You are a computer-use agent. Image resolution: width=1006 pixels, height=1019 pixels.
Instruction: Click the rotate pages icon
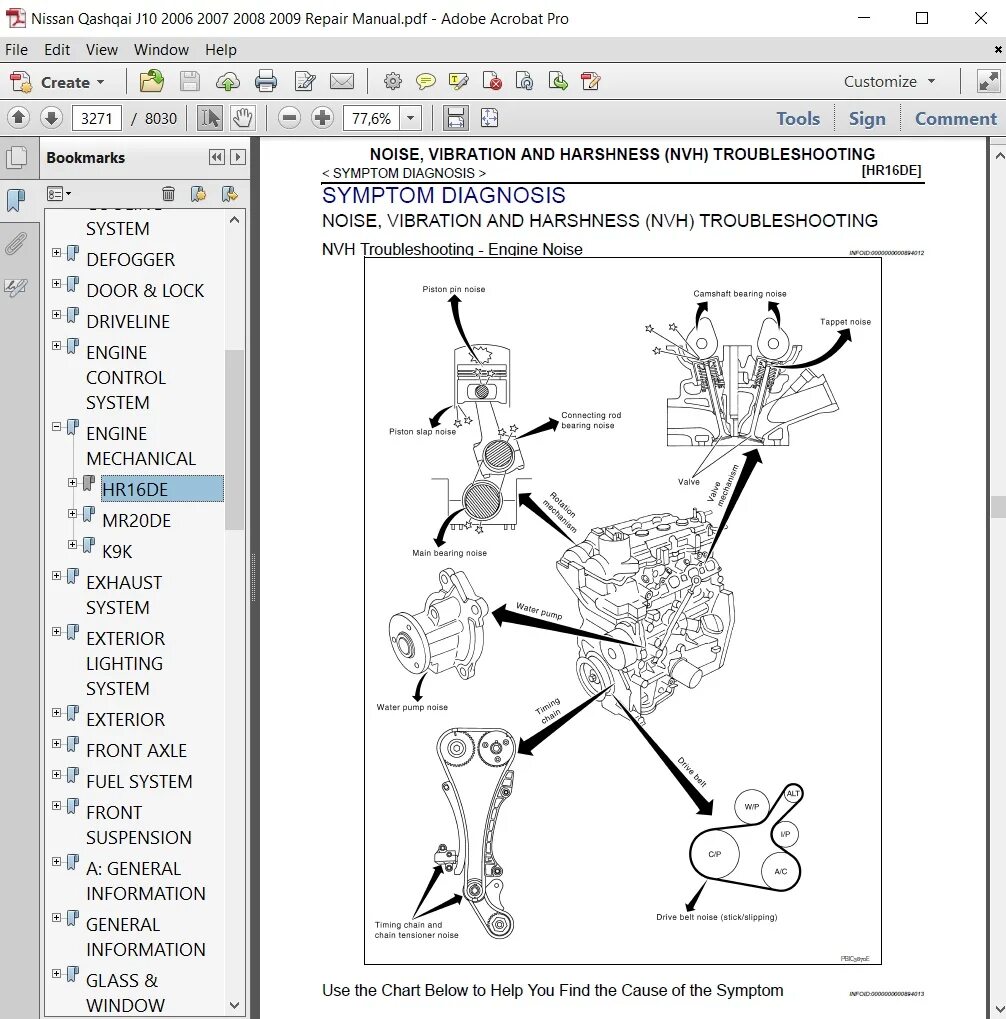[x=524, y=81]
